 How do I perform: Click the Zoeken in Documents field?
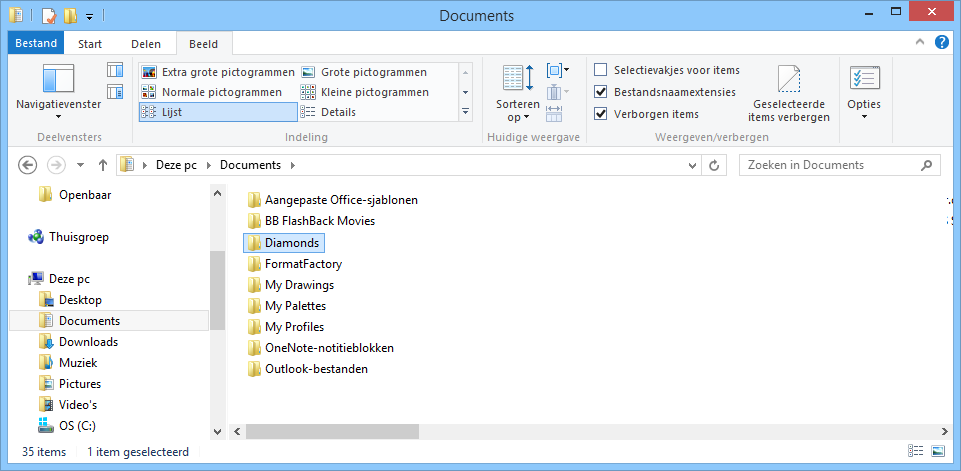(x=839, y=165)
